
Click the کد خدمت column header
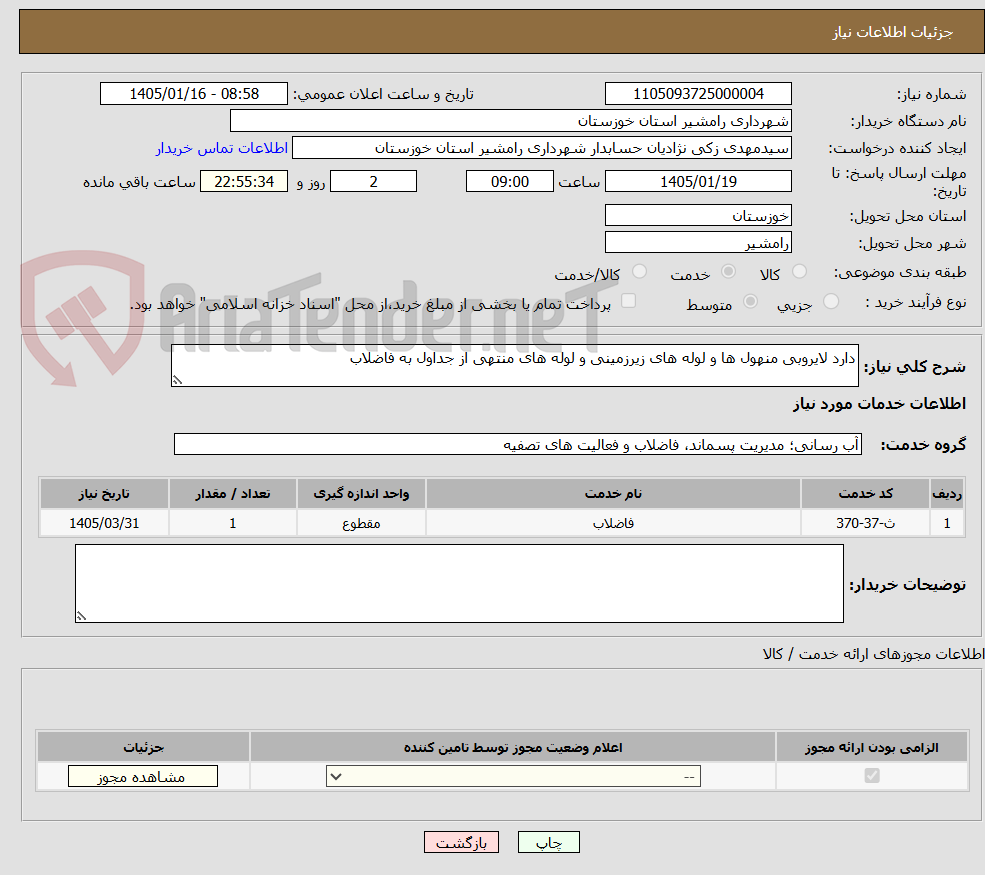click(x=865, y=494)
